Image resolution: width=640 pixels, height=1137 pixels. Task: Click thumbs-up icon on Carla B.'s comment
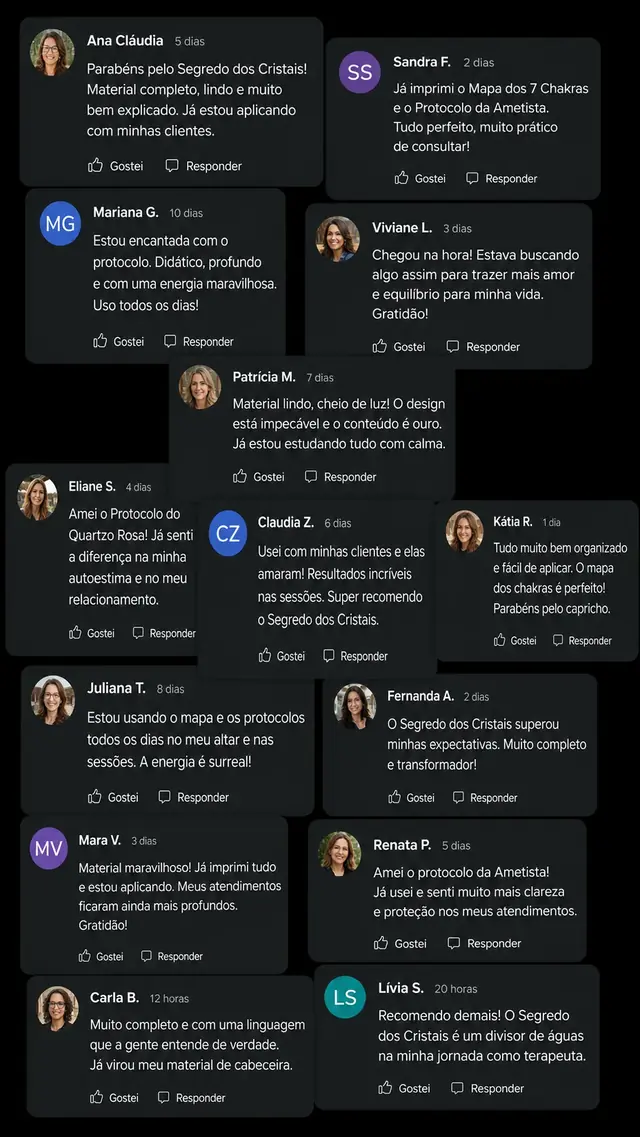point(96,1097)
